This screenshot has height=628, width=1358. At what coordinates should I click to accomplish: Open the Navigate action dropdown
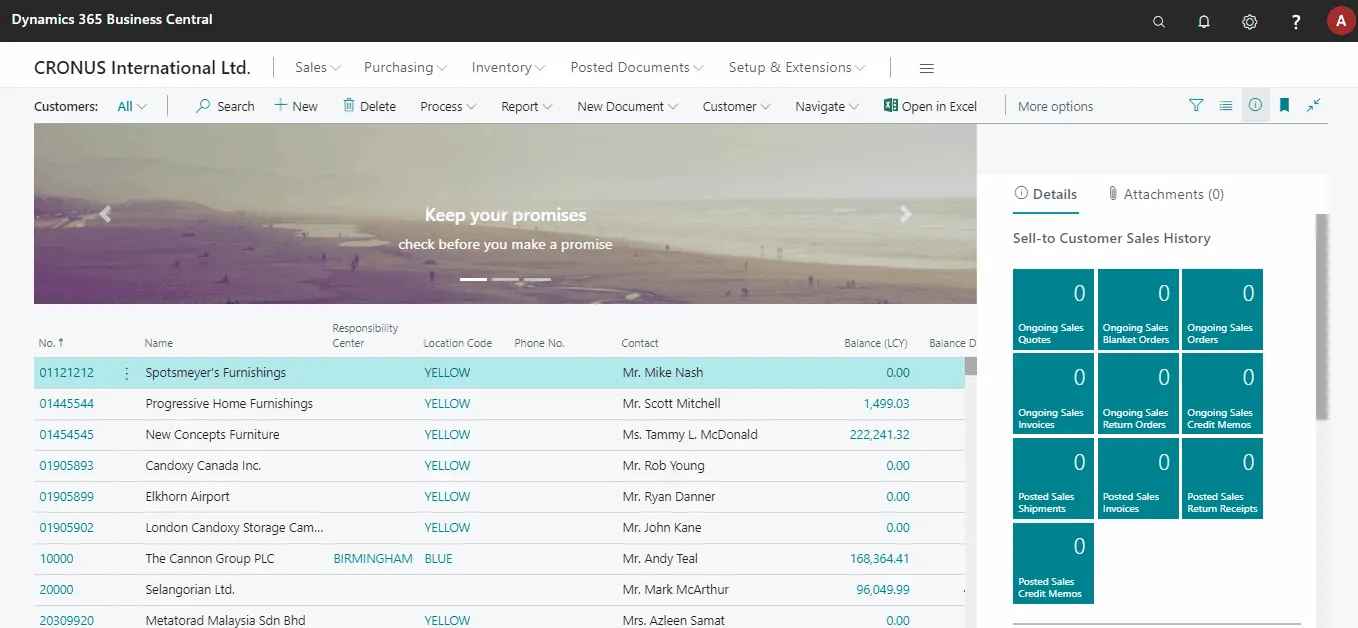(828, 106)
